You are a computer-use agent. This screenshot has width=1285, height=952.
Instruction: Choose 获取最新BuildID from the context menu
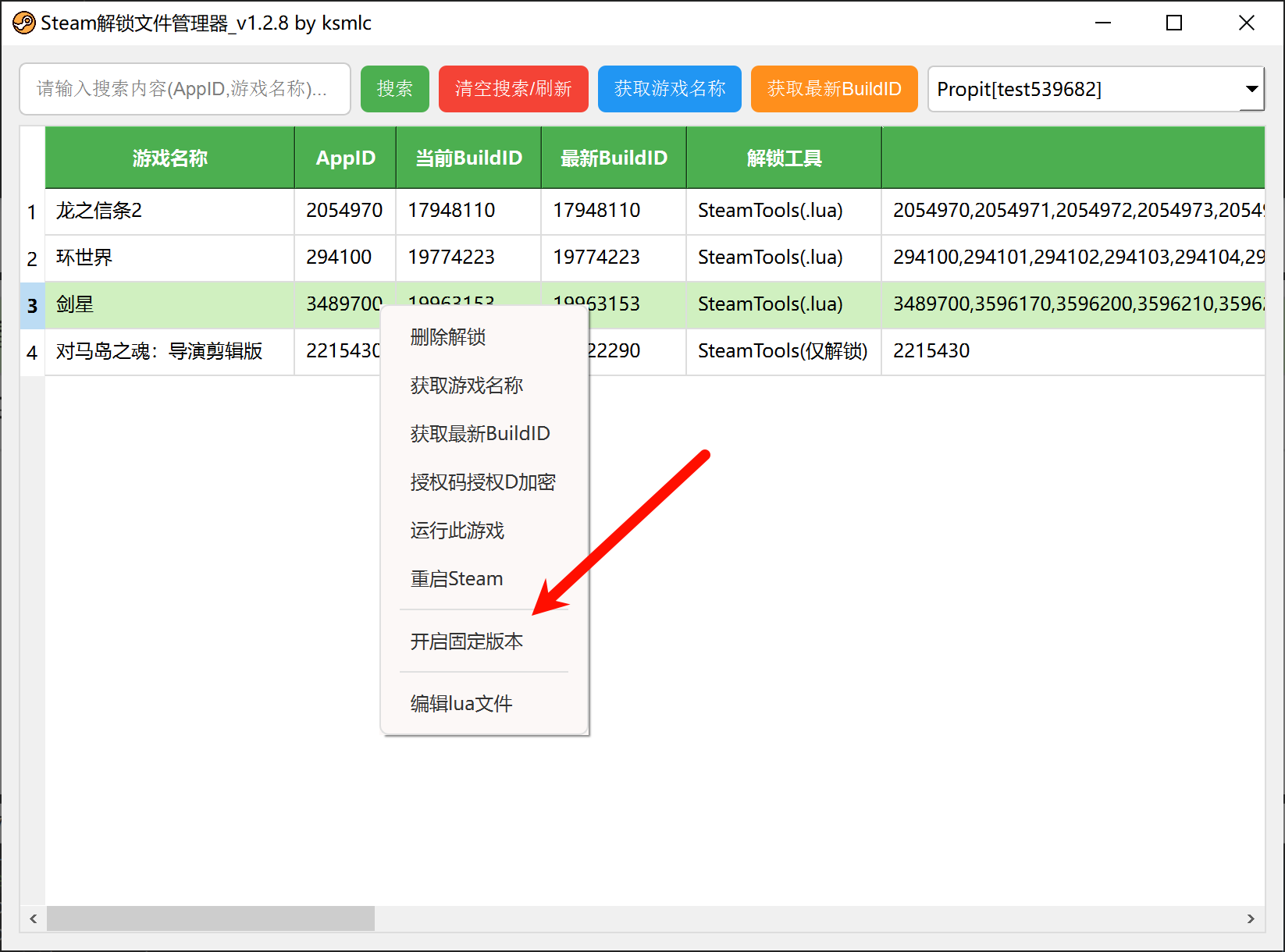479,434
